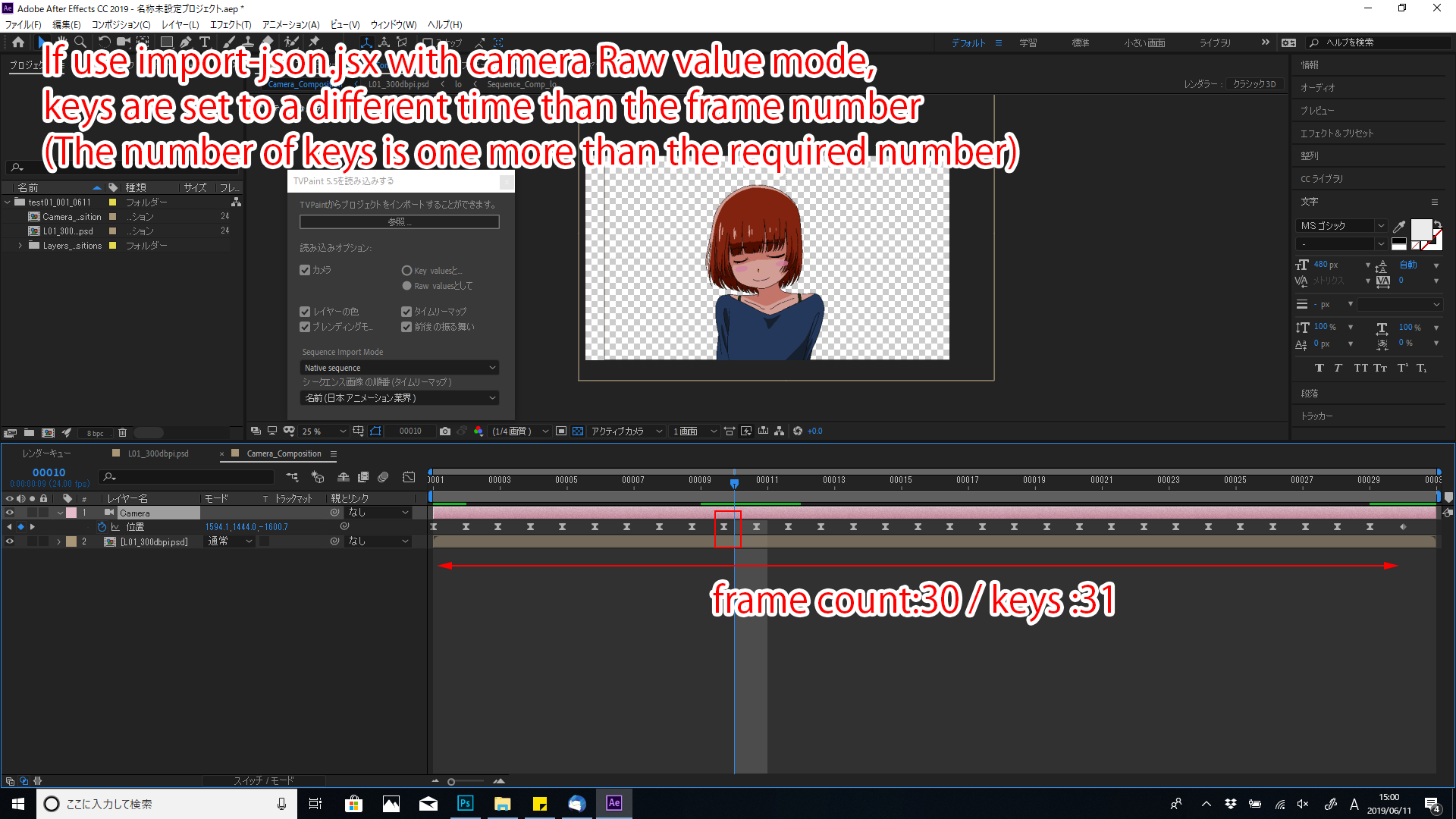
Task: Click the Faux Bold T button
Action: point(1319,368)
